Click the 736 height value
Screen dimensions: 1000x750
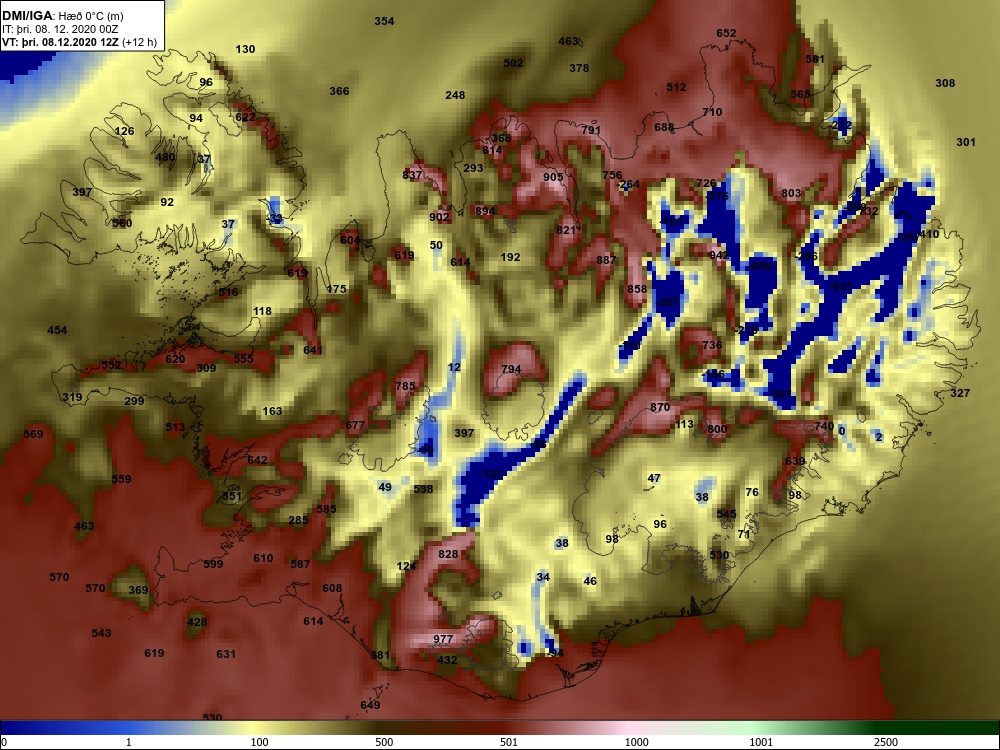(x=712, y=345)
